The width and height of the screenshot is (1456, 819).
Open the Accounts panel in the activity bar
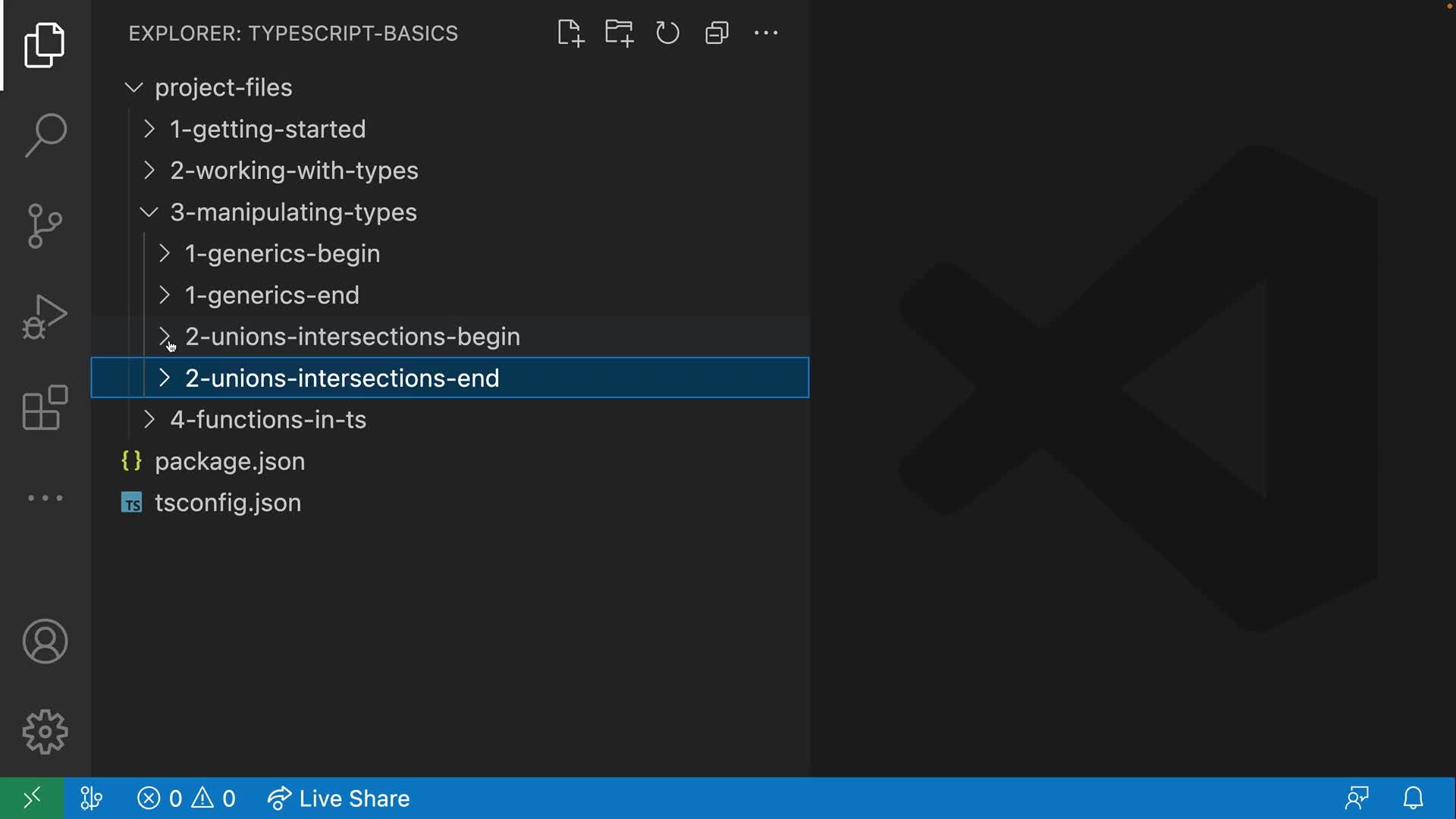tap(45, 641)
